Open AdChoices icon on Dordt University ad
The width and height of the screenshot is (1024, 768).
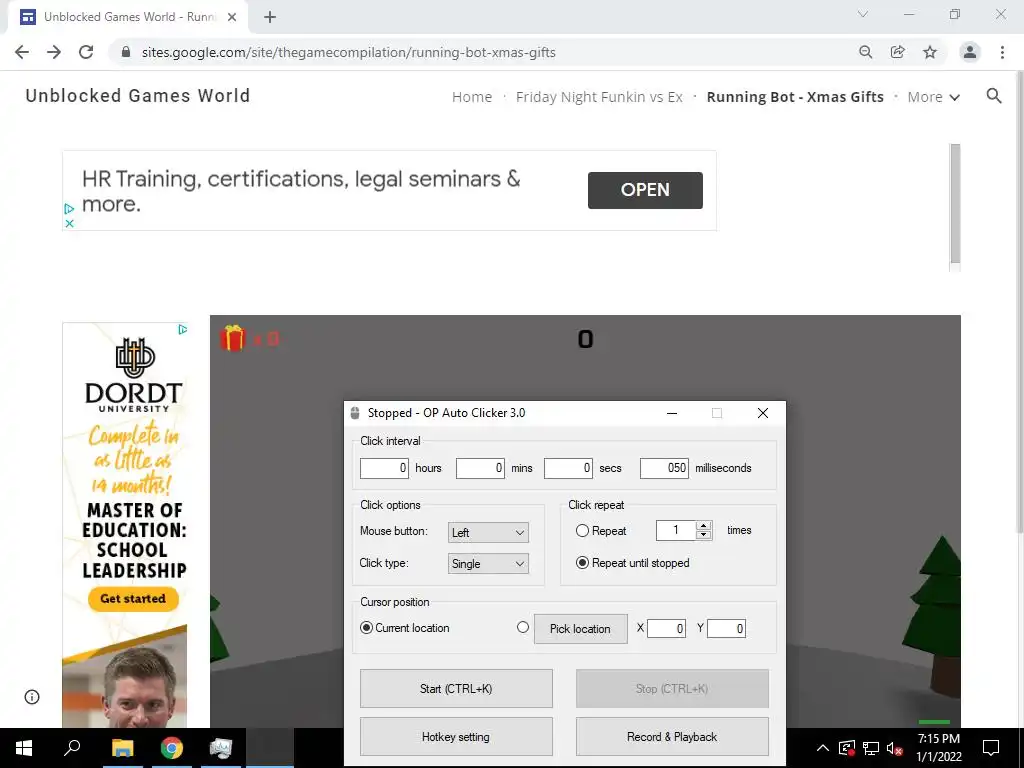point(183,329)
